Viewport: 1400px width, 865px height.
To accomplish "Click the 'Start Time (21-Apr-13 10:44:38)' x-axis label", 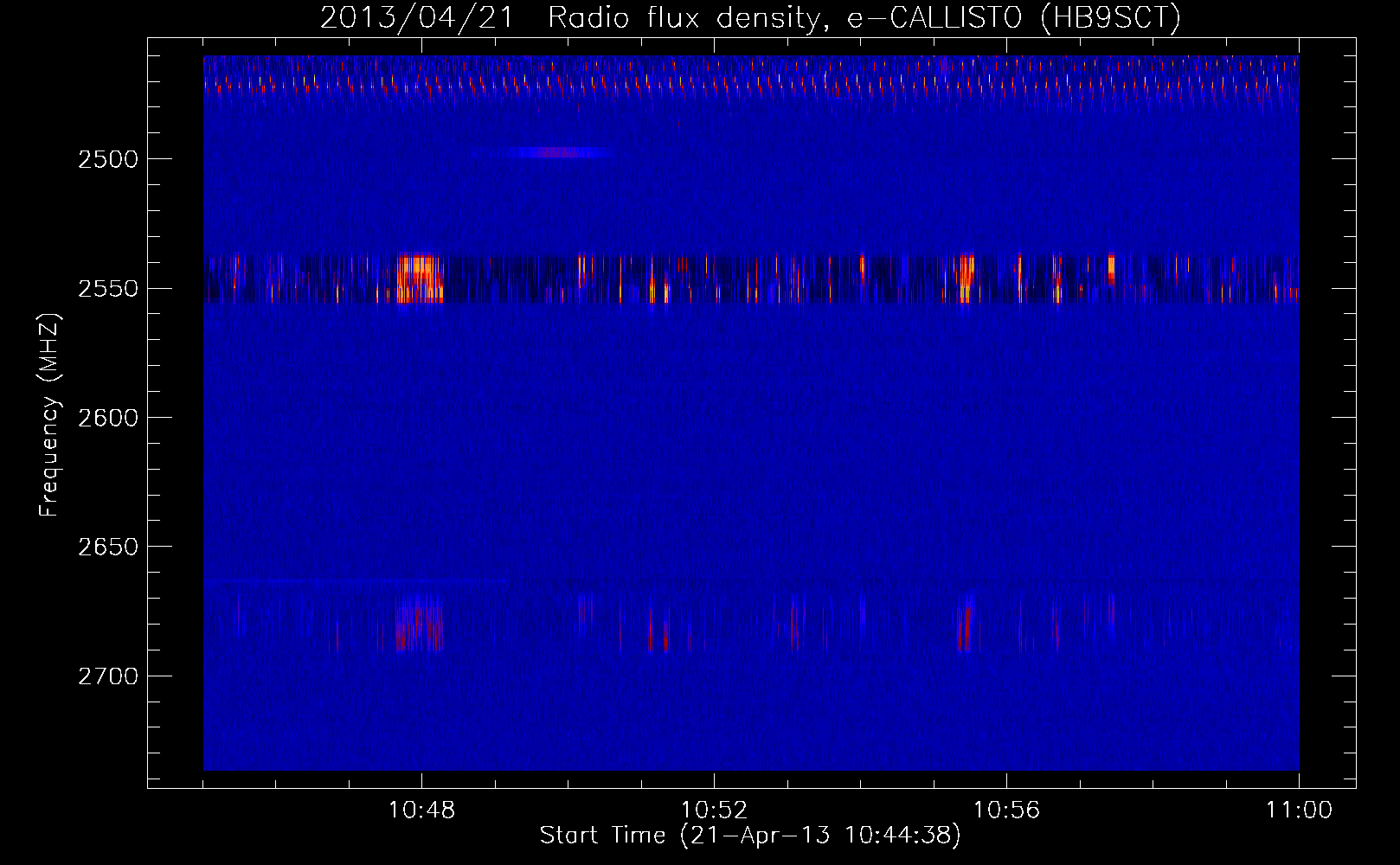I will pyautogui.click(x=750, y=836).
